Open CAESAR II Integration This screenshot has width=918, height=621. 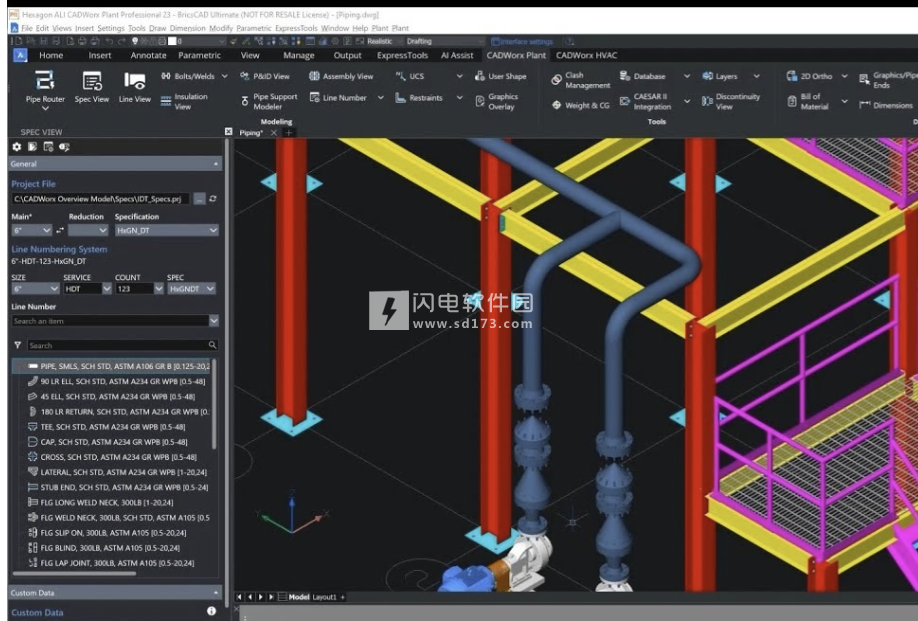pos(646,101)
